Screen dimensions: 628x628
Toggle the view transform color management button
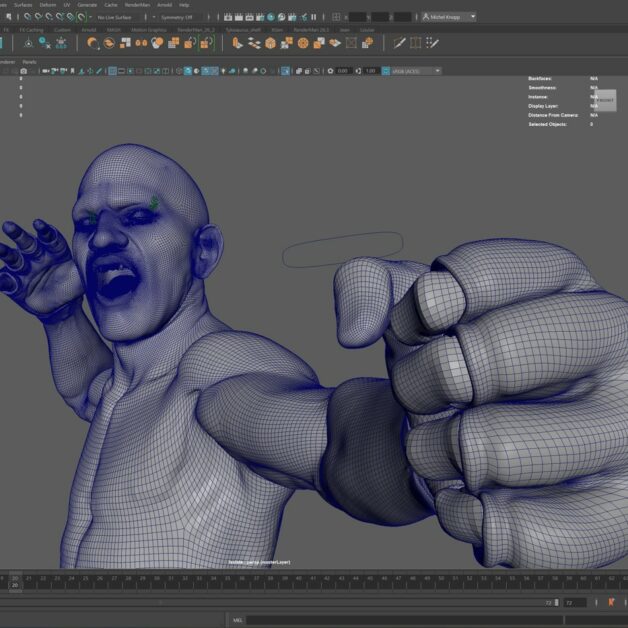(x=385, y=71)
